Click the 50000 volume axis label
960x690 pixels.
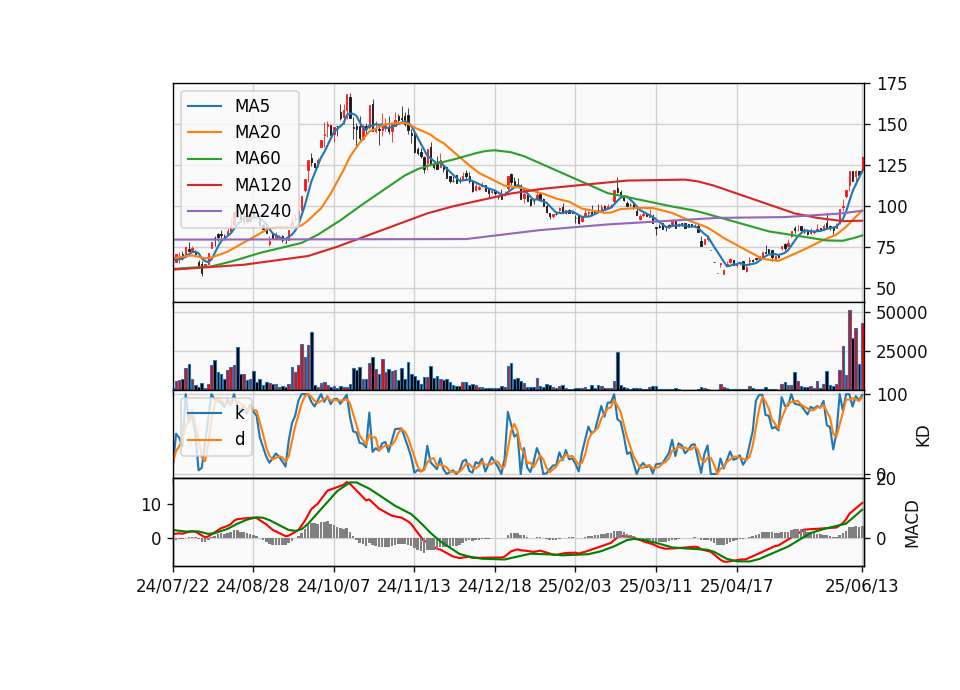click(x=902, y=313)
